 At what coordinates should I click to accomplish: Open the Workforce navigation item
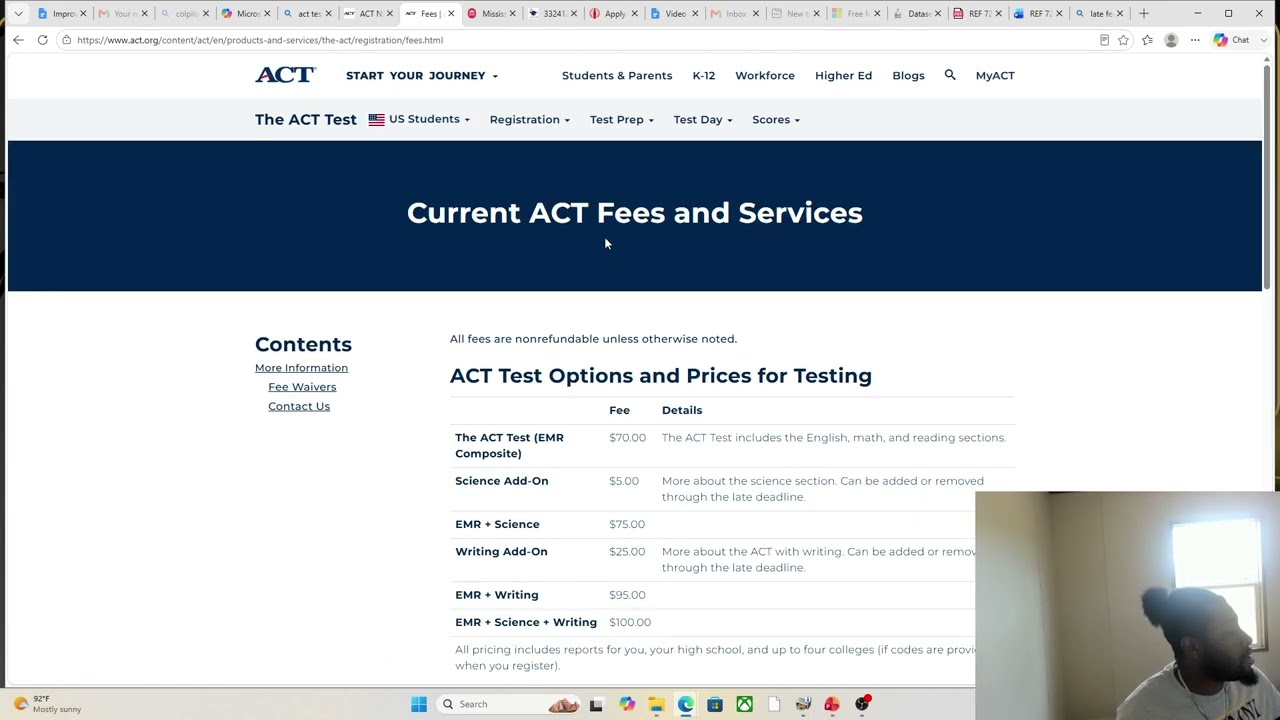tap(765, 75)
